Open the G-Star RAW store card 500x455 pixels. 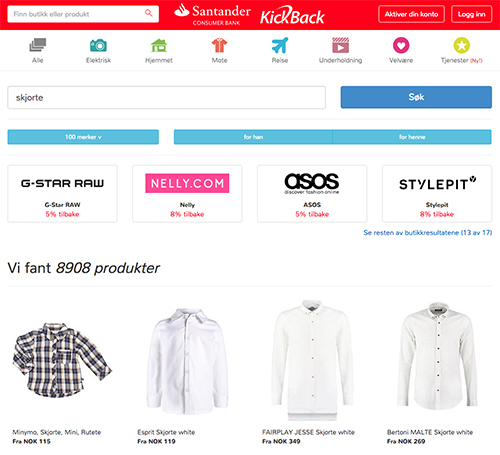click(62, 194)
